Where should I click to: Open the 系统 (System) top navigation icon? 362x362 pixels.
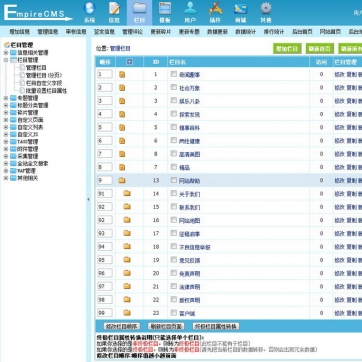pyautogui.click(x=89, y=12)
